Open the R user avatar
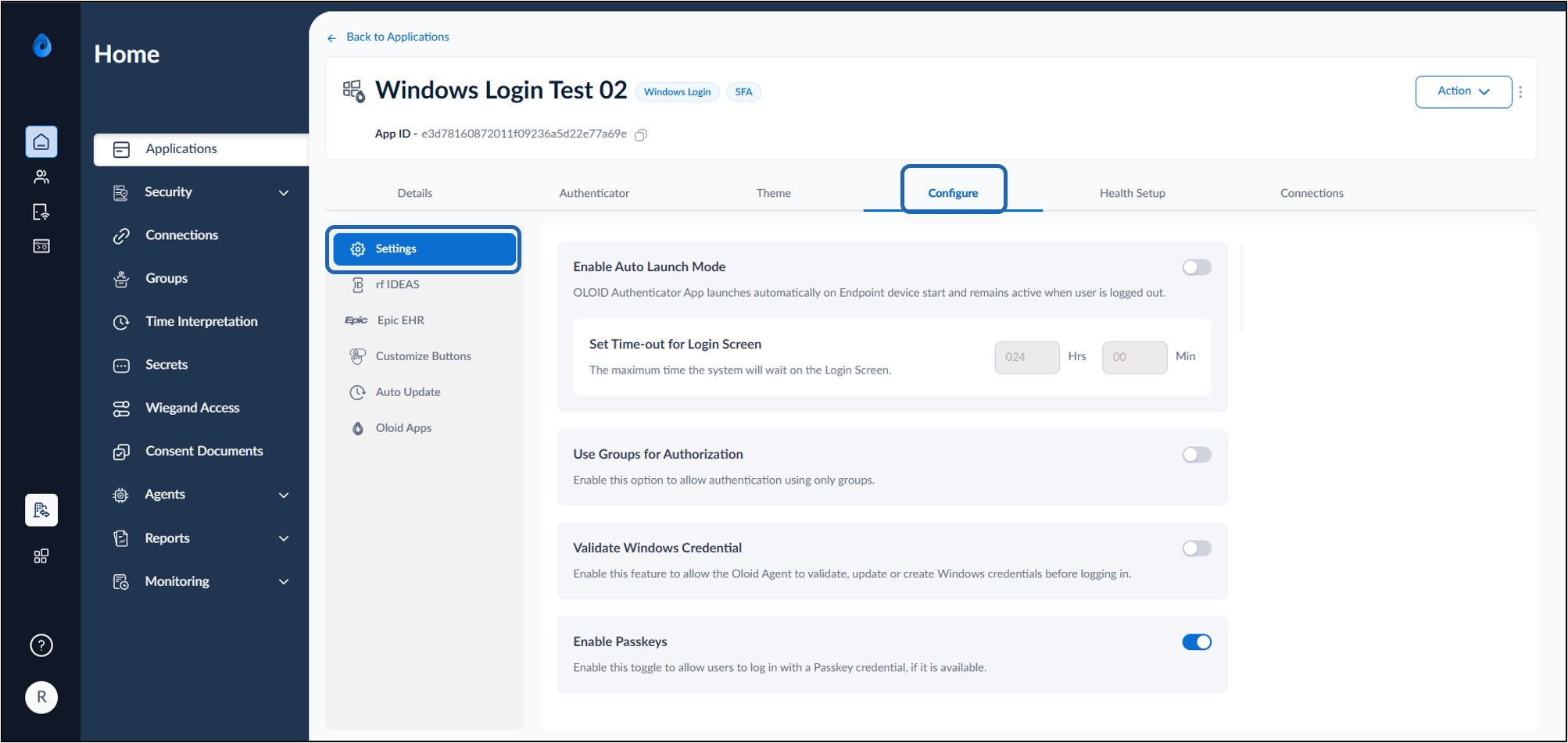The width and height of the screenshot is (1568, 743). coord(41,697)
